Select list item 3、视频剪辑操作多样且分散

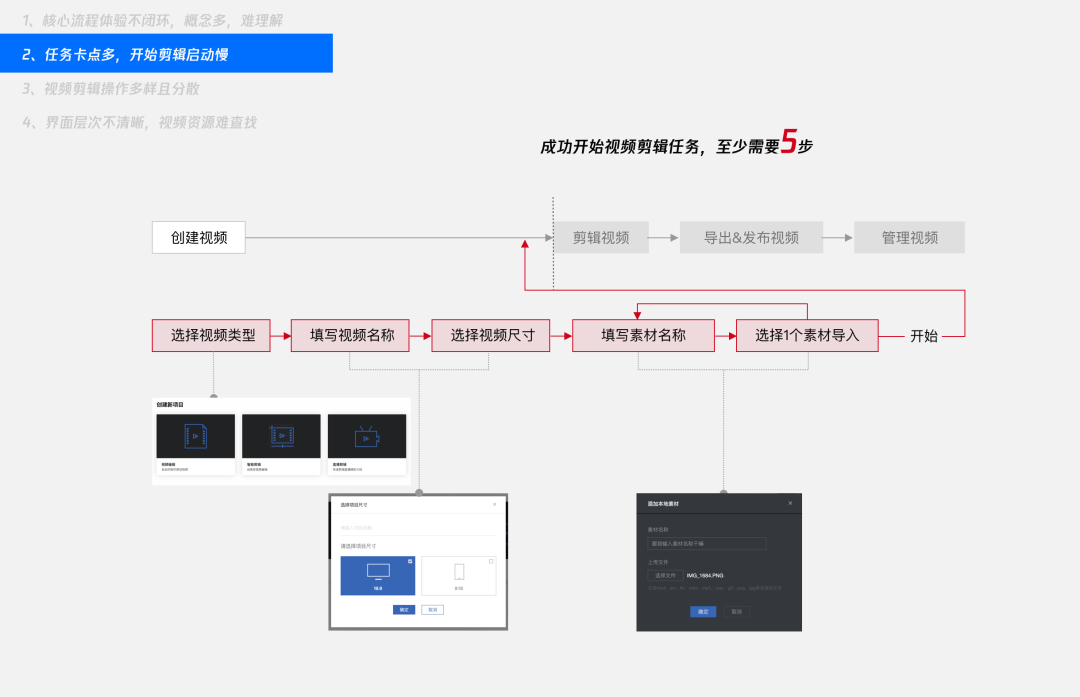(x=110, y=89)
